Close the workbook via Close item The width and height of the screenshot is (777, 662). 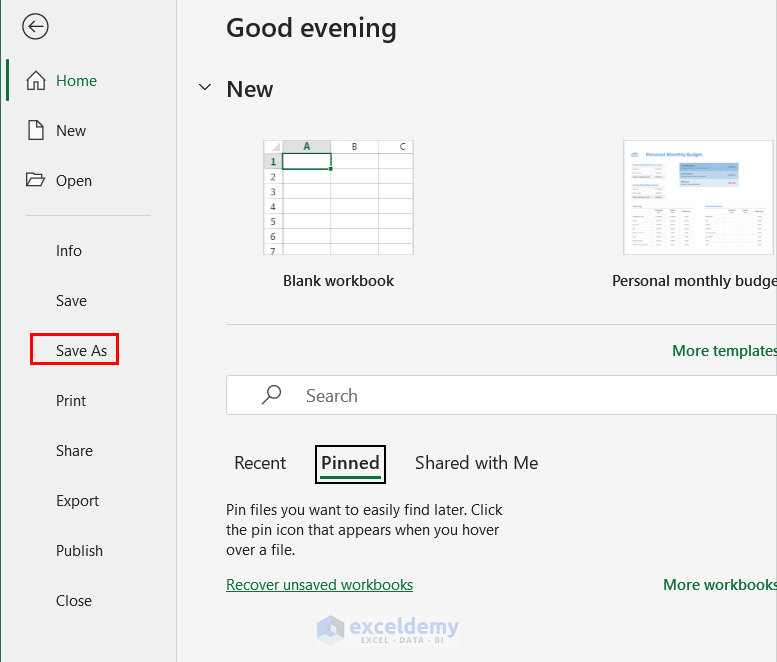pyautogui.click(x=74, y=601)
